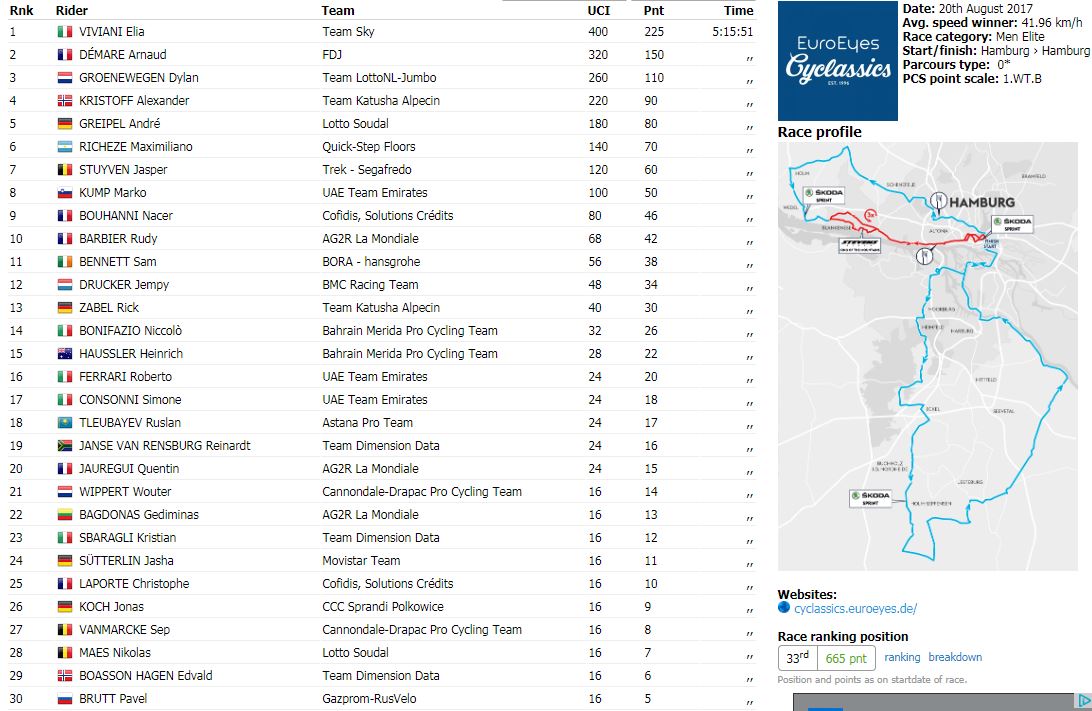The width and height of the screenshot is (1092, 711).
Task: Click the winner time 5:15:51
Action: [x=733, y=31]
